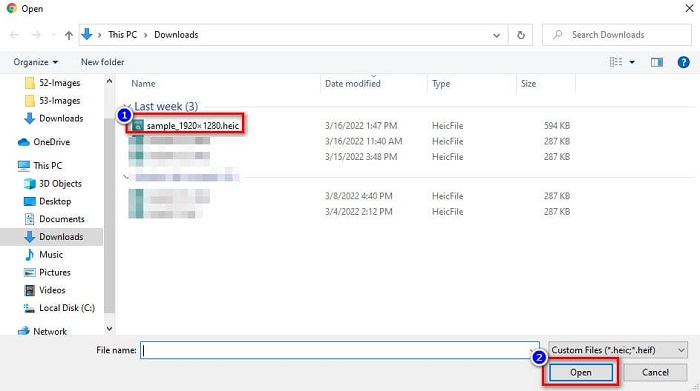Click the 3D Objects cube icon
Image resolution: width=700 pixels, height=391 pixels.
[x=29, y=183]
